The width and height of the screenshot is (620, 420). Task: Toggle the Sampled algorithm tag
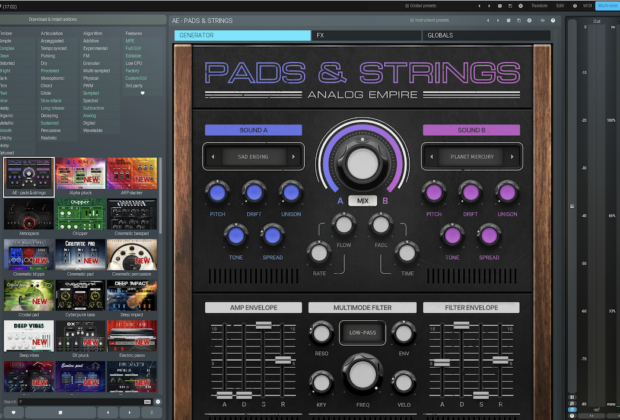click(x=91, y=93)
